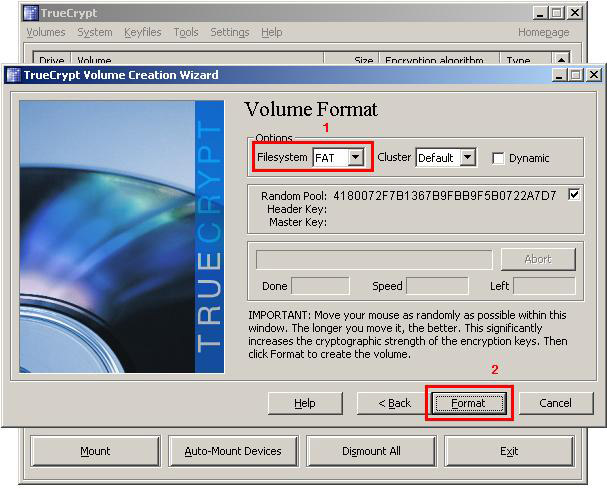
Task: Click the Random Pool hexadecimal value
Action: tap(444, 196)
